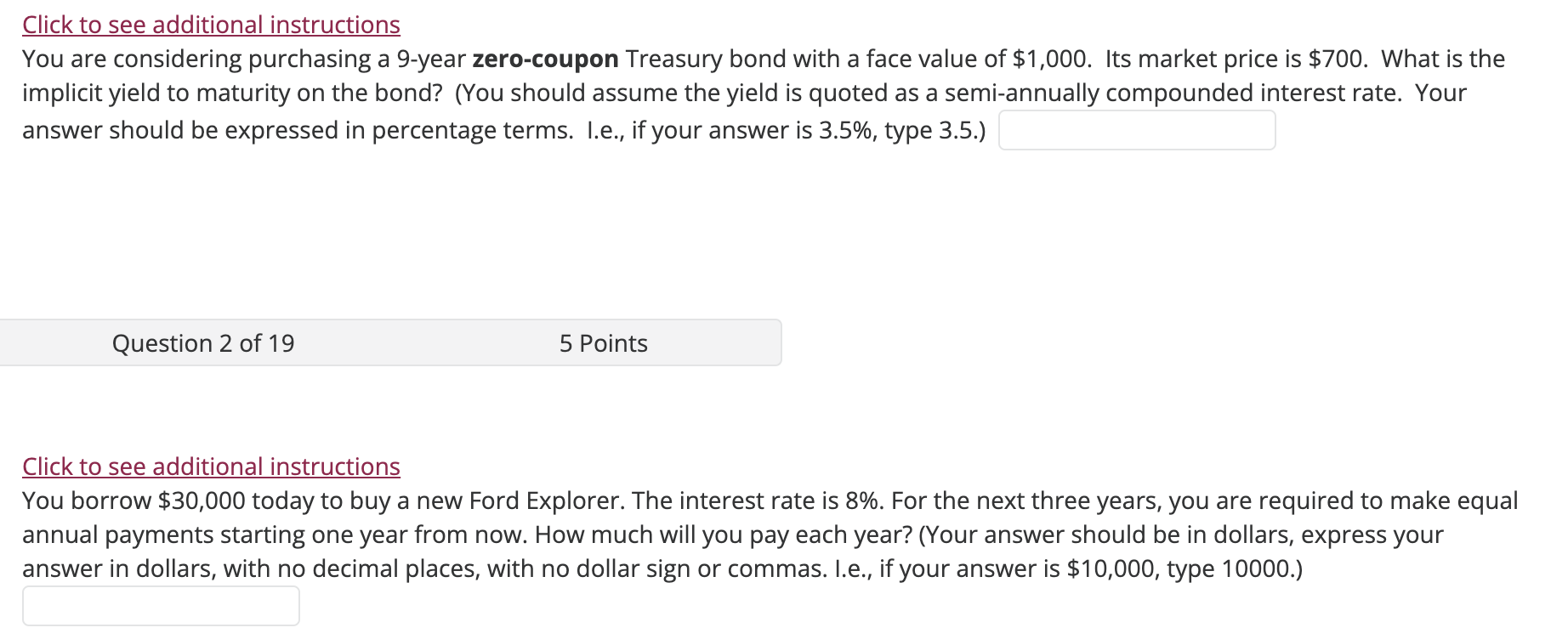Click the gray question header bar
1568x639 pixels.
pyautogui.click(x=390, y=342)
